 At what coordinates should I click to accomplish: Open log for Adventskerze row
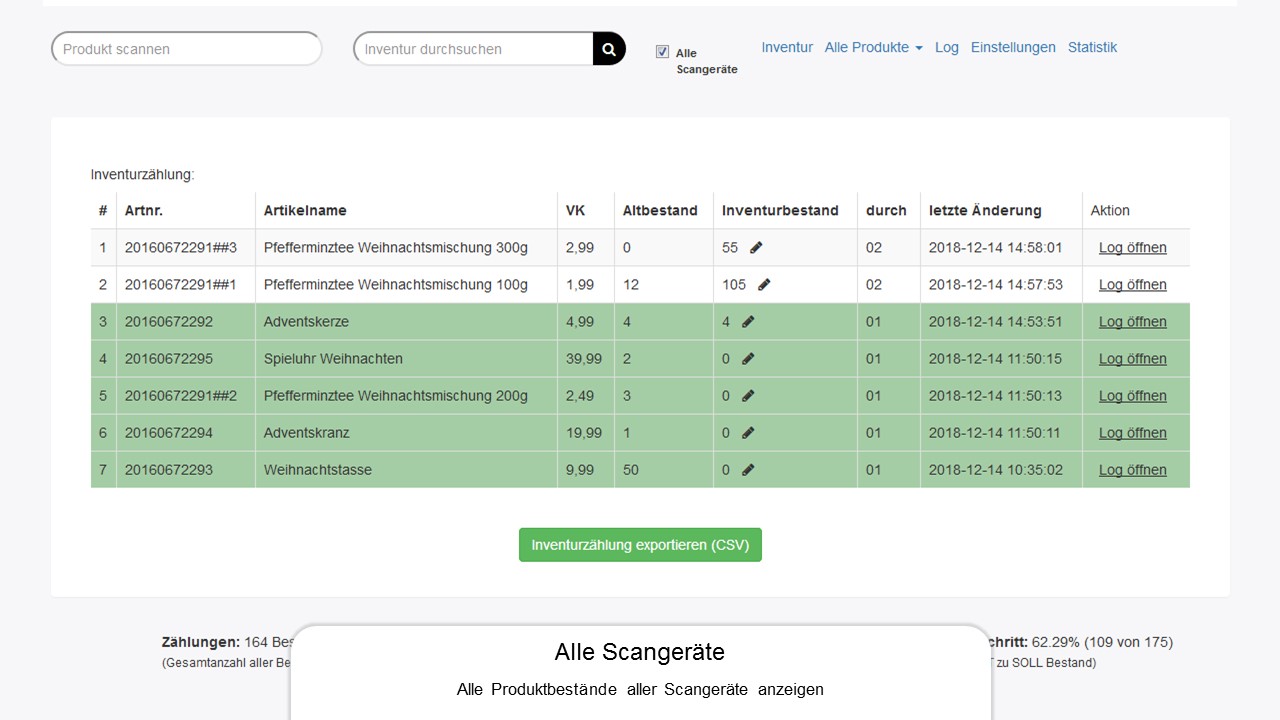point(1132,322)
